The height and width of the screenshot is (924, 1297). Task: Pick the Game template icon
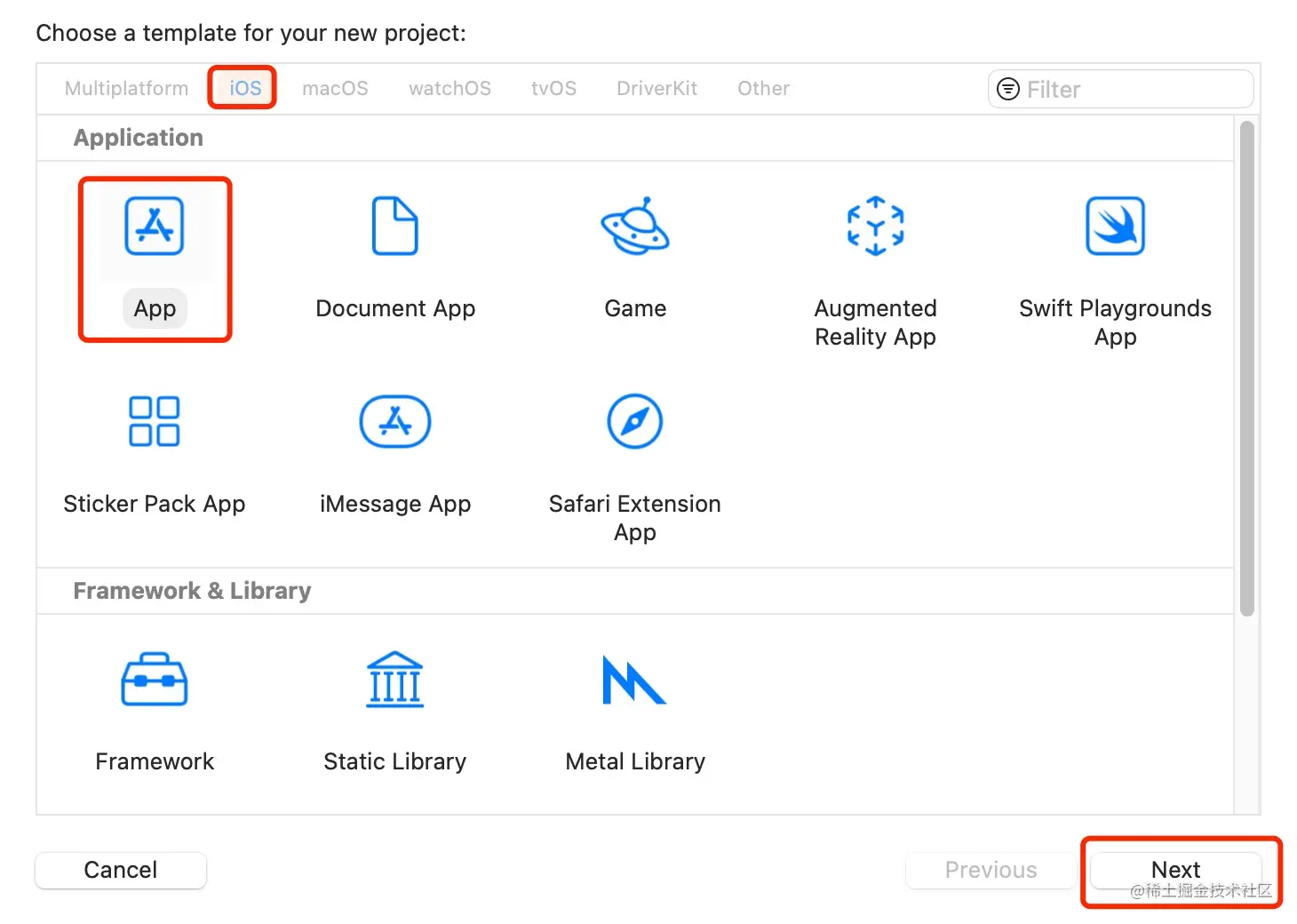[634, 227]
